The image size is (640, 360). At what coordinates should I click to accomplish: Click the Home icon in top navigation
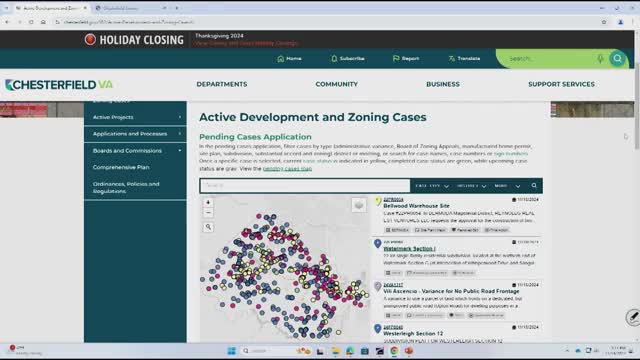[280, 59]
